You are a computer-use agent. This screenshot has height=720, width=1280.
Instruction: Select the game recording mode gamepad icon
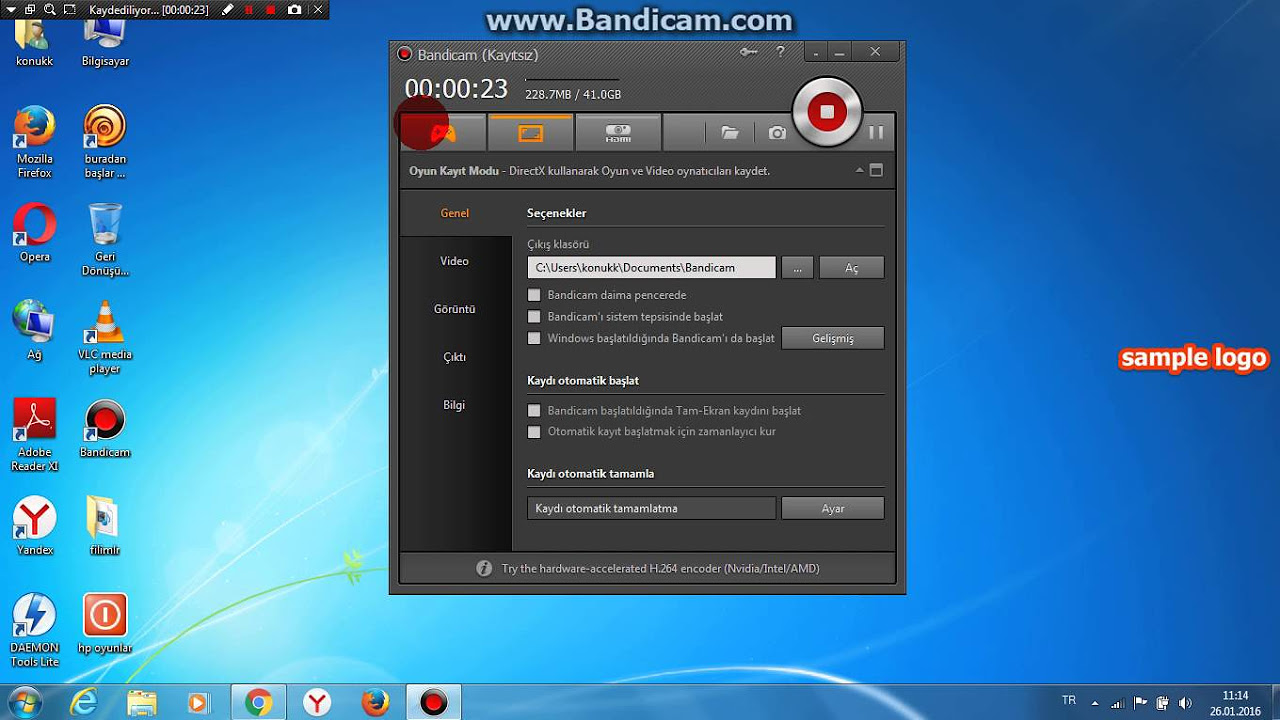(443, 132)
